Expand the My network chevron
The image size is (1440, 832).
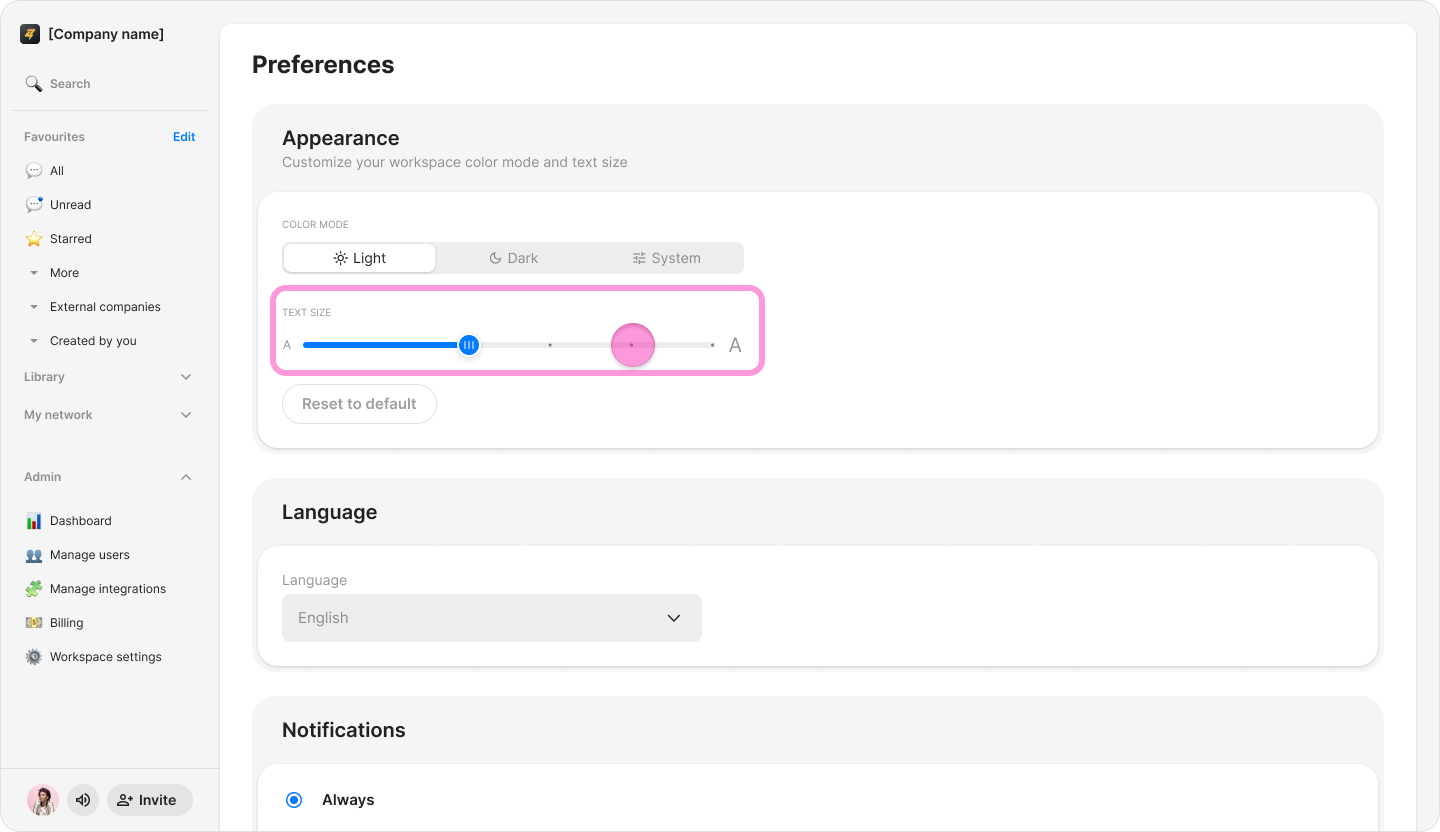(186, 415)
